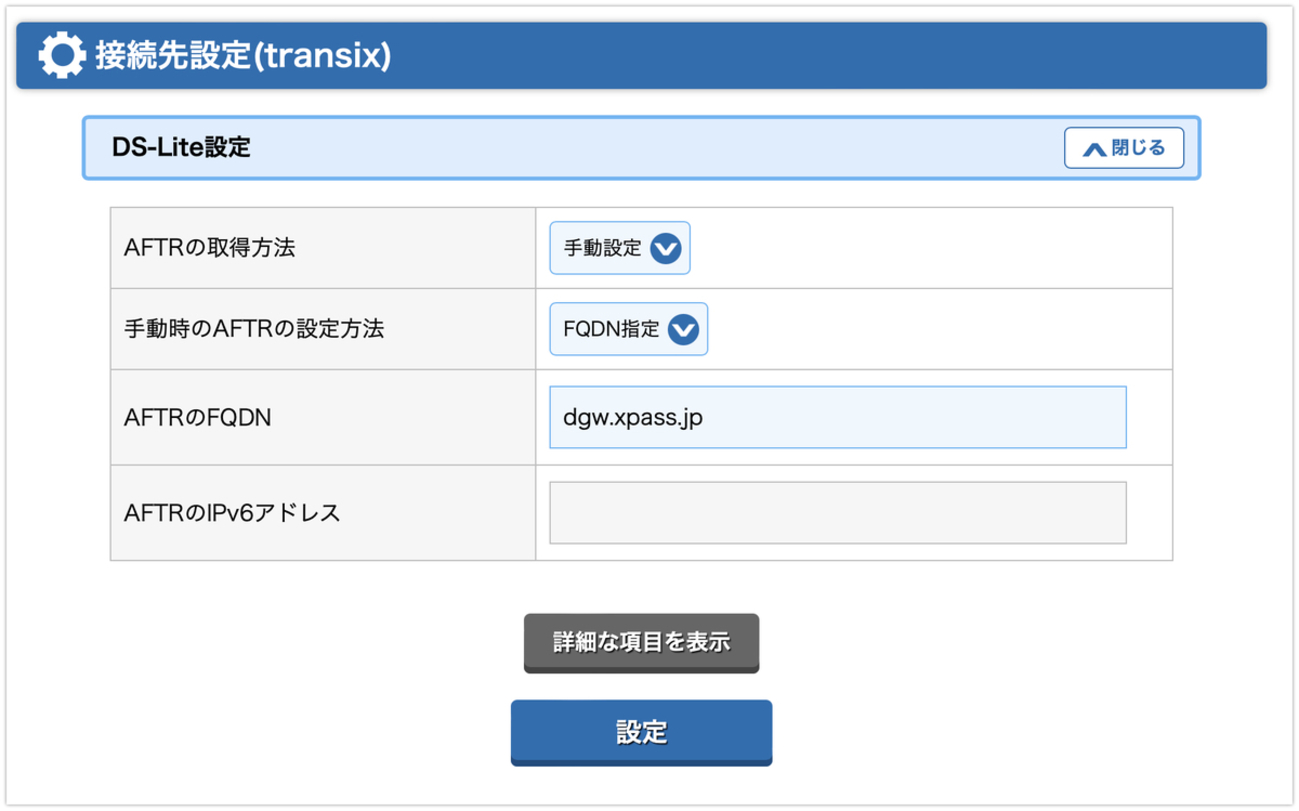Focus the AFTRのFQDN field containing dgw.xpass.jp
Image resolution: width=1299 pixels, height=811 pixels.
point(837,417)
